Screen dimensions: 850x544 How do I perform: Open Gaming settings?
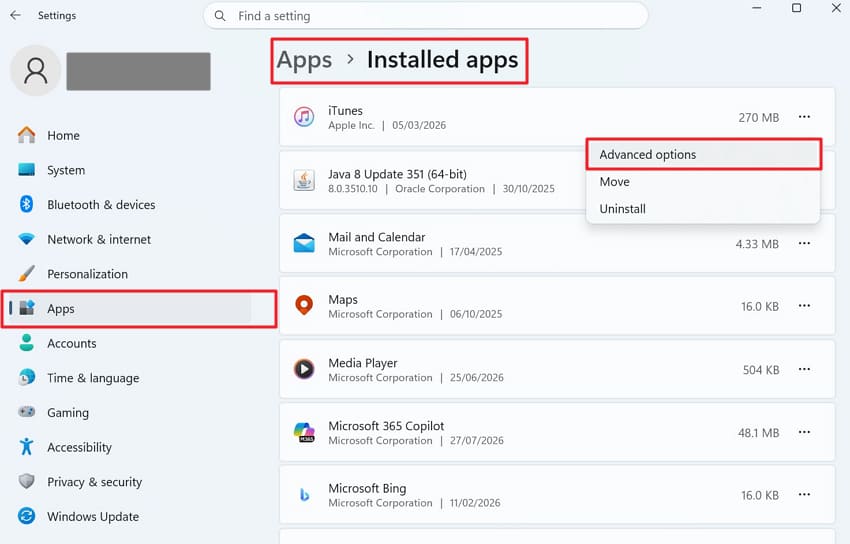68,413
